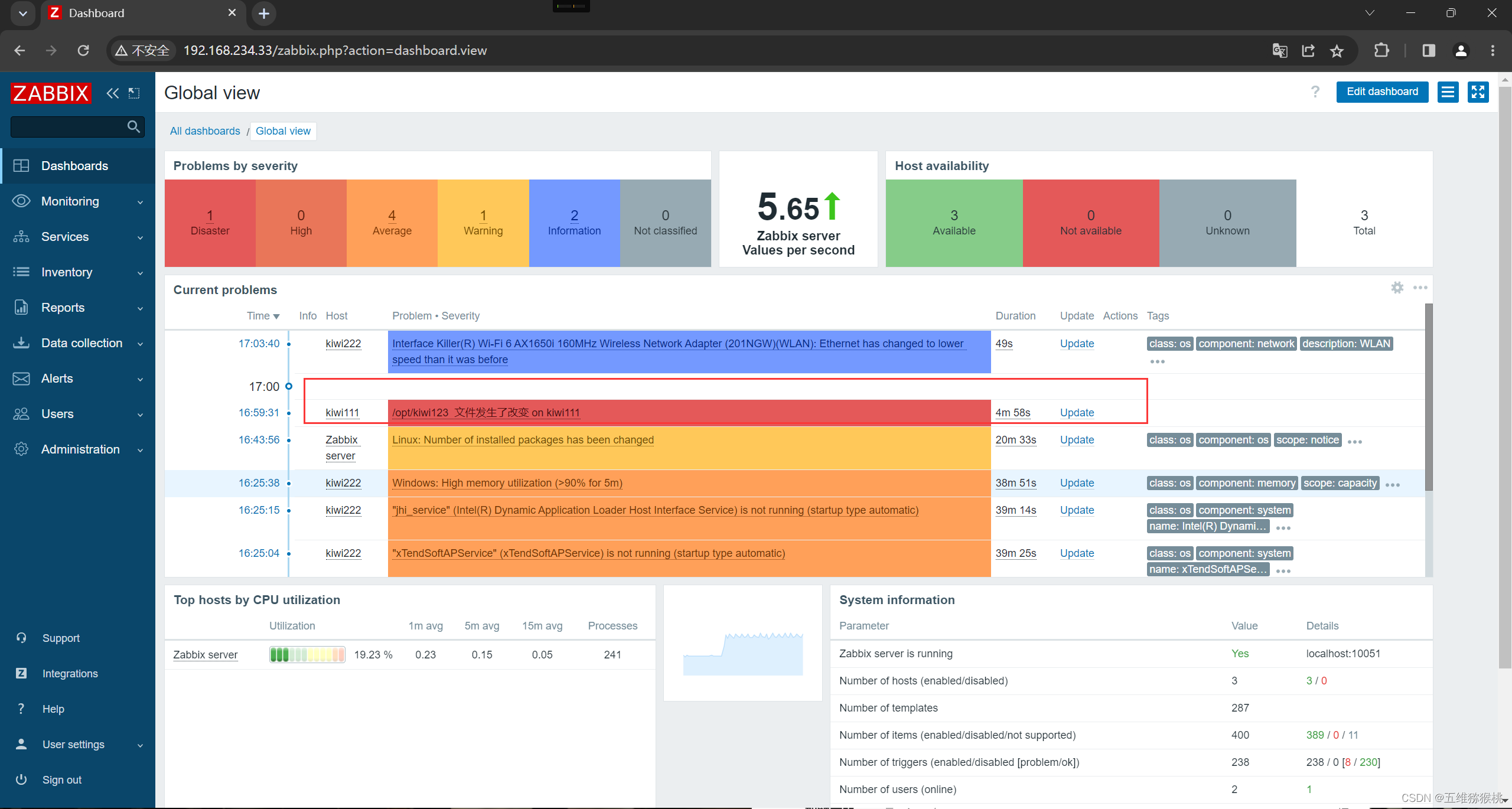Click the translate page icon in address bar
The width and height of the screenshot is (1512, 809).
1280,51
